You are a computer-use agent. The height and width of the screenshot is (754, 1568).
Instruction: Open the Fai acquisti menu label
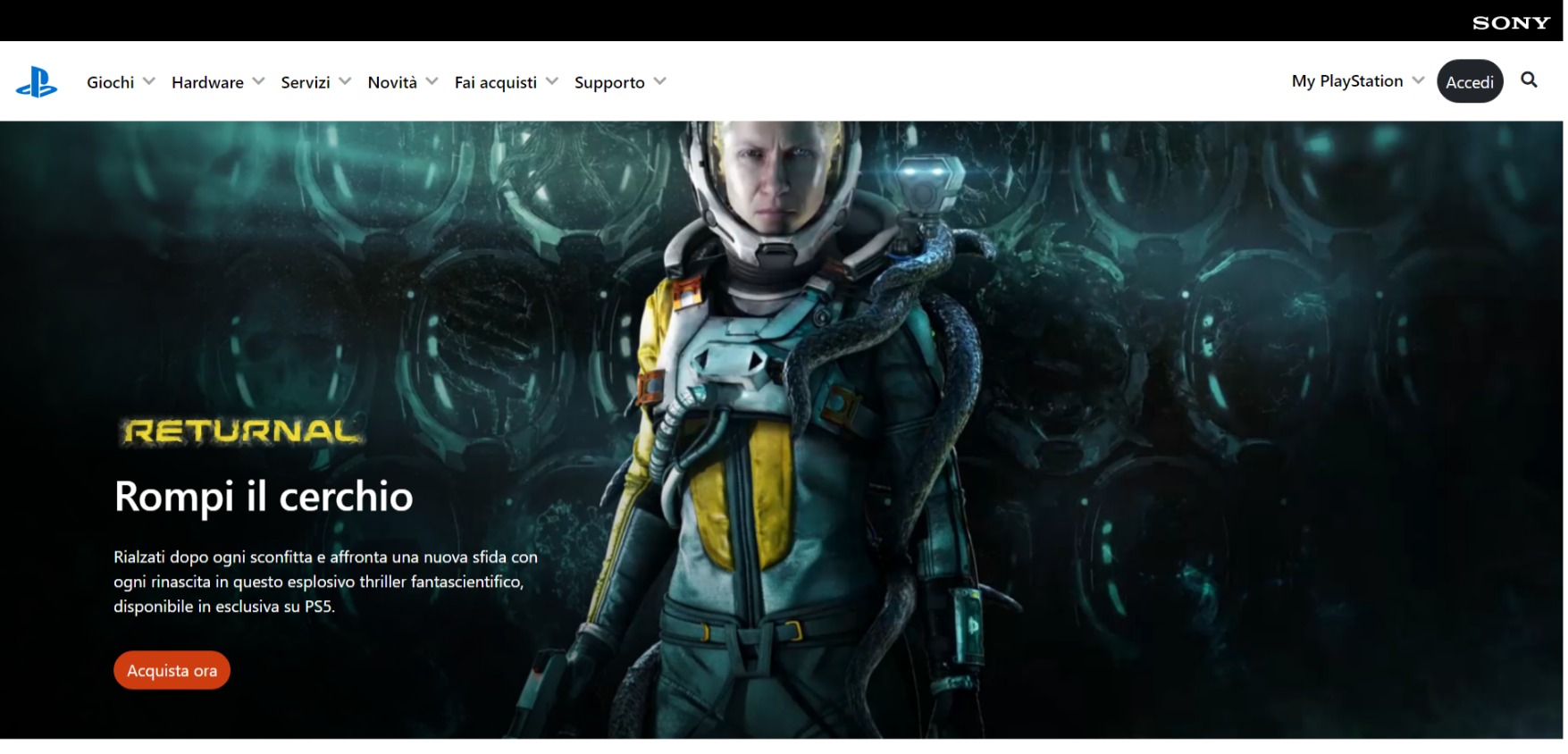click(x=495, y=82)
